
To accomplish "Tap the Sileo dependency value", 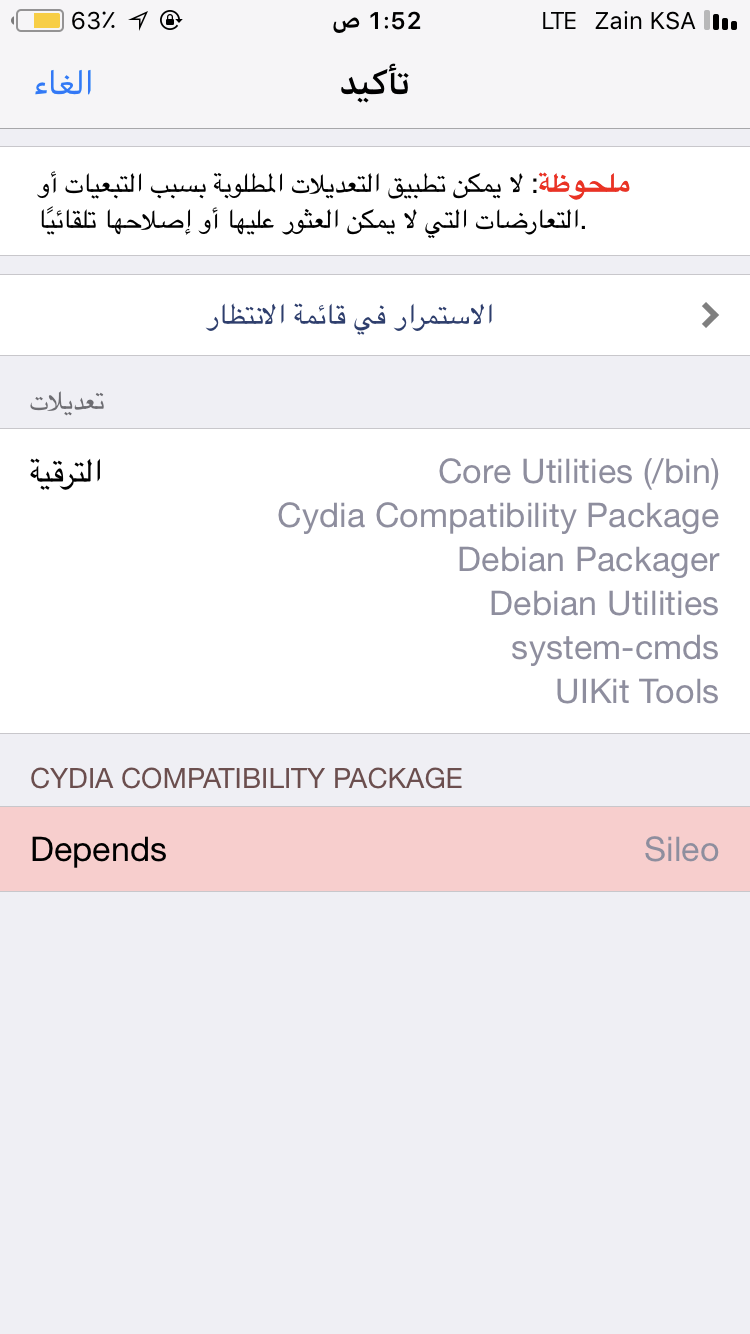I will (x=681, y=850).
